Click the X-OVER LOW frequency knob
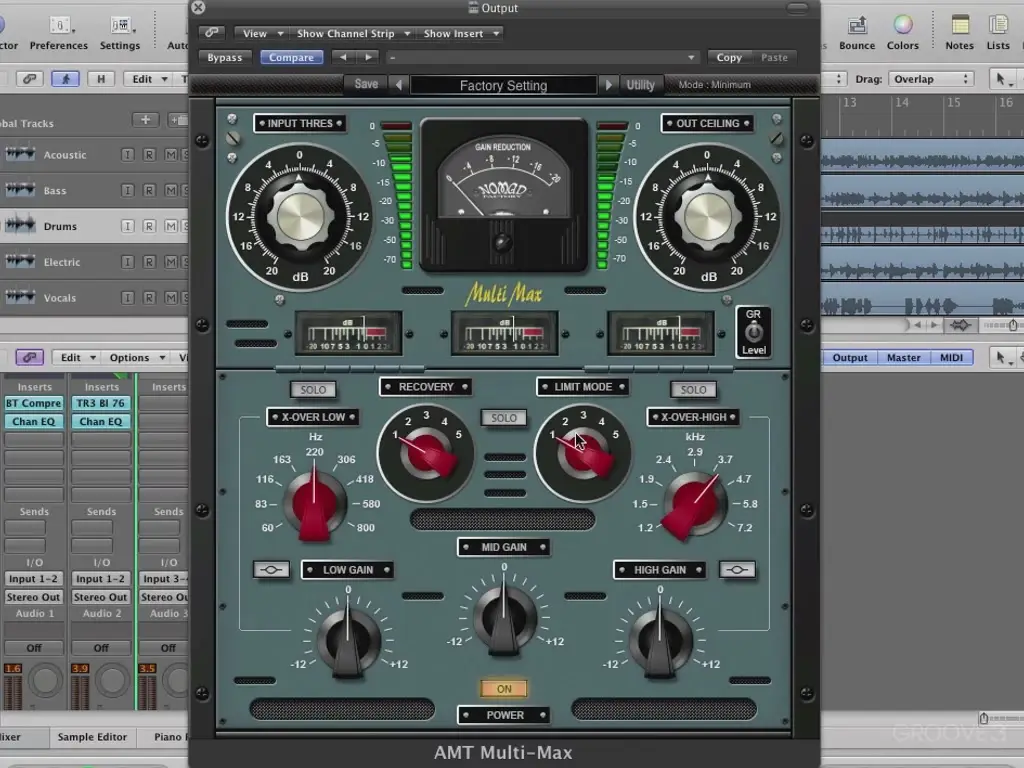The width and height of the screenshot is (1024, 768). point(314,504)
